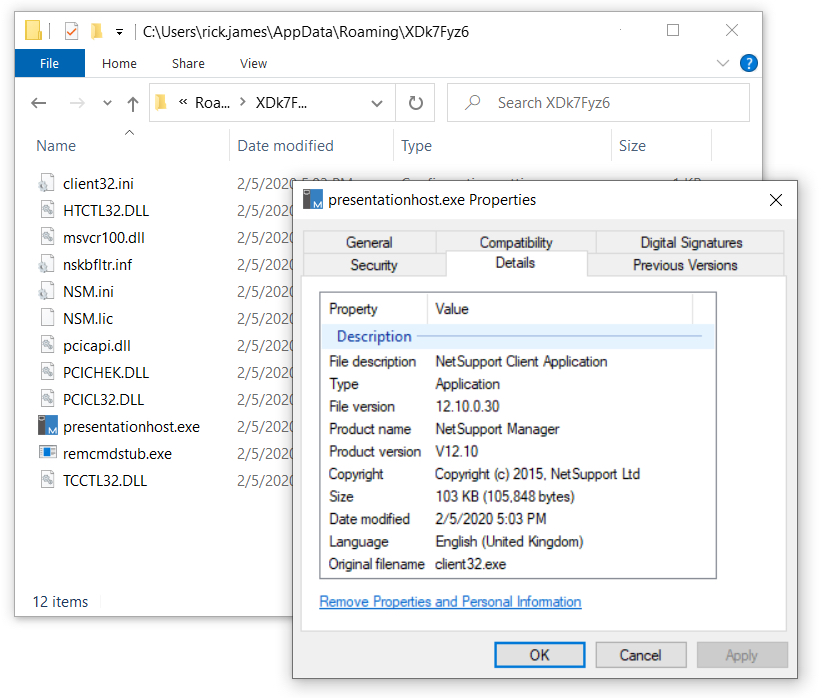Click the Value column header
The height and width of the screenshot is (698, 827).
pos(560,309)
